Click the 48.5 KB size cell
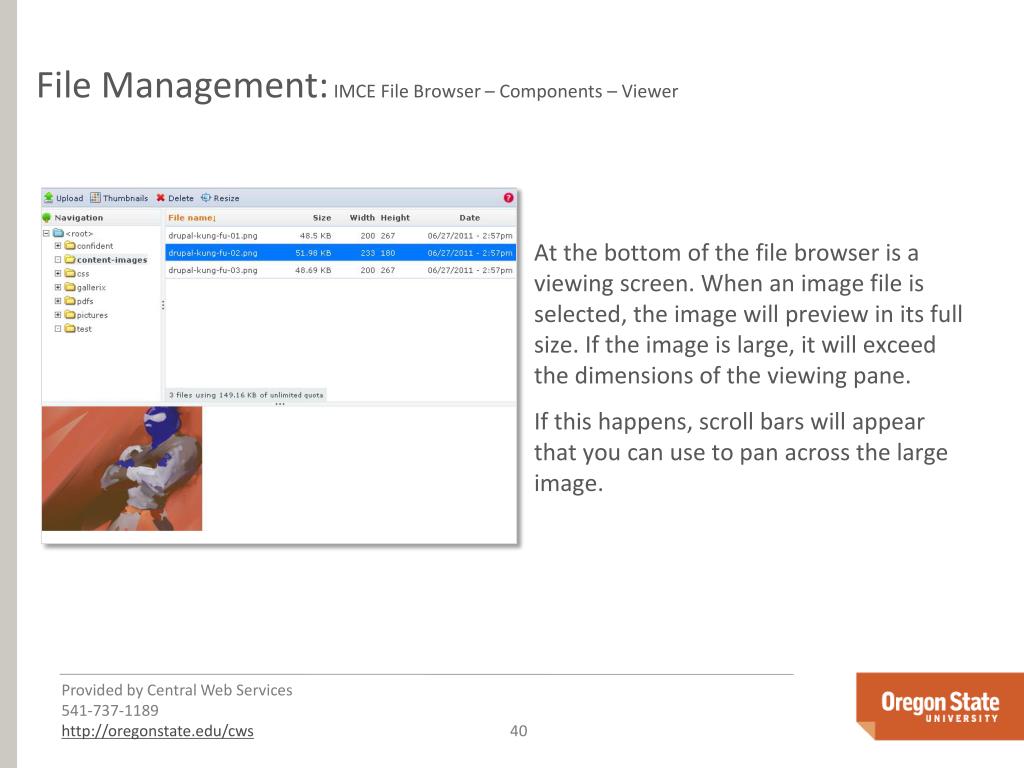 (315, 235)
